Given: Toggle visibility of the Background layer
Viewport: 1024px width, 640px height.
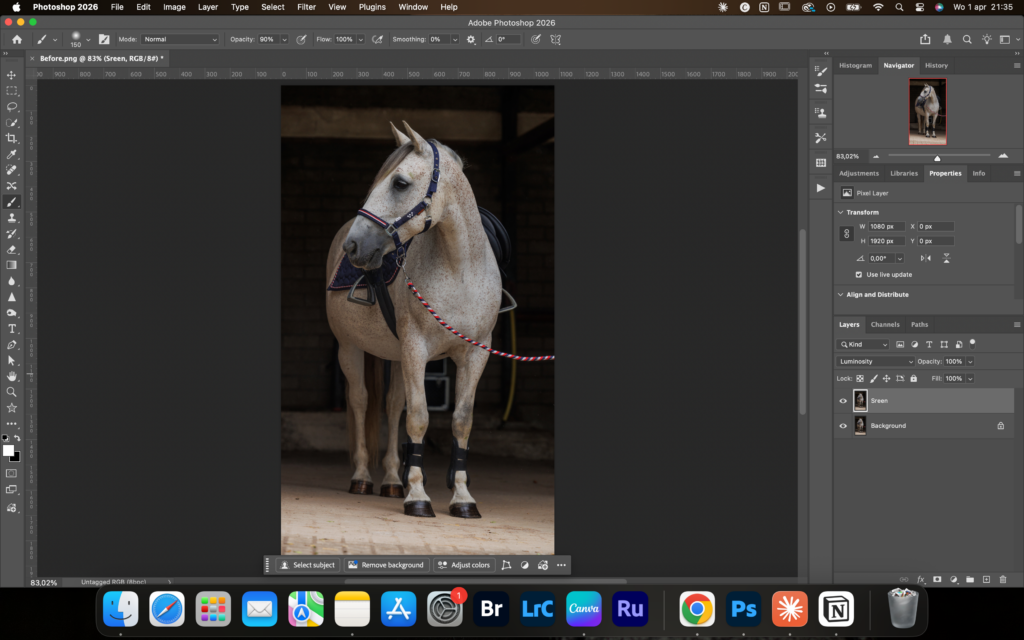Looking at the screenshot, I should pos(843,426).
